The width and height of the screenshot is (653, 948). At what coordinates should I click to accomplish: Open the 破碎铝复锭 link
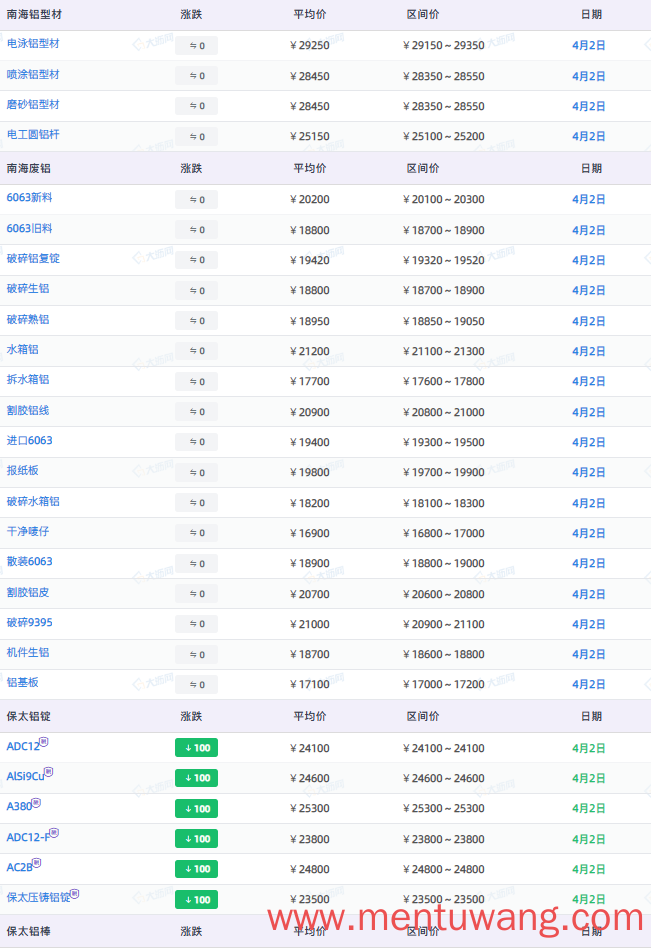point(33,259)
